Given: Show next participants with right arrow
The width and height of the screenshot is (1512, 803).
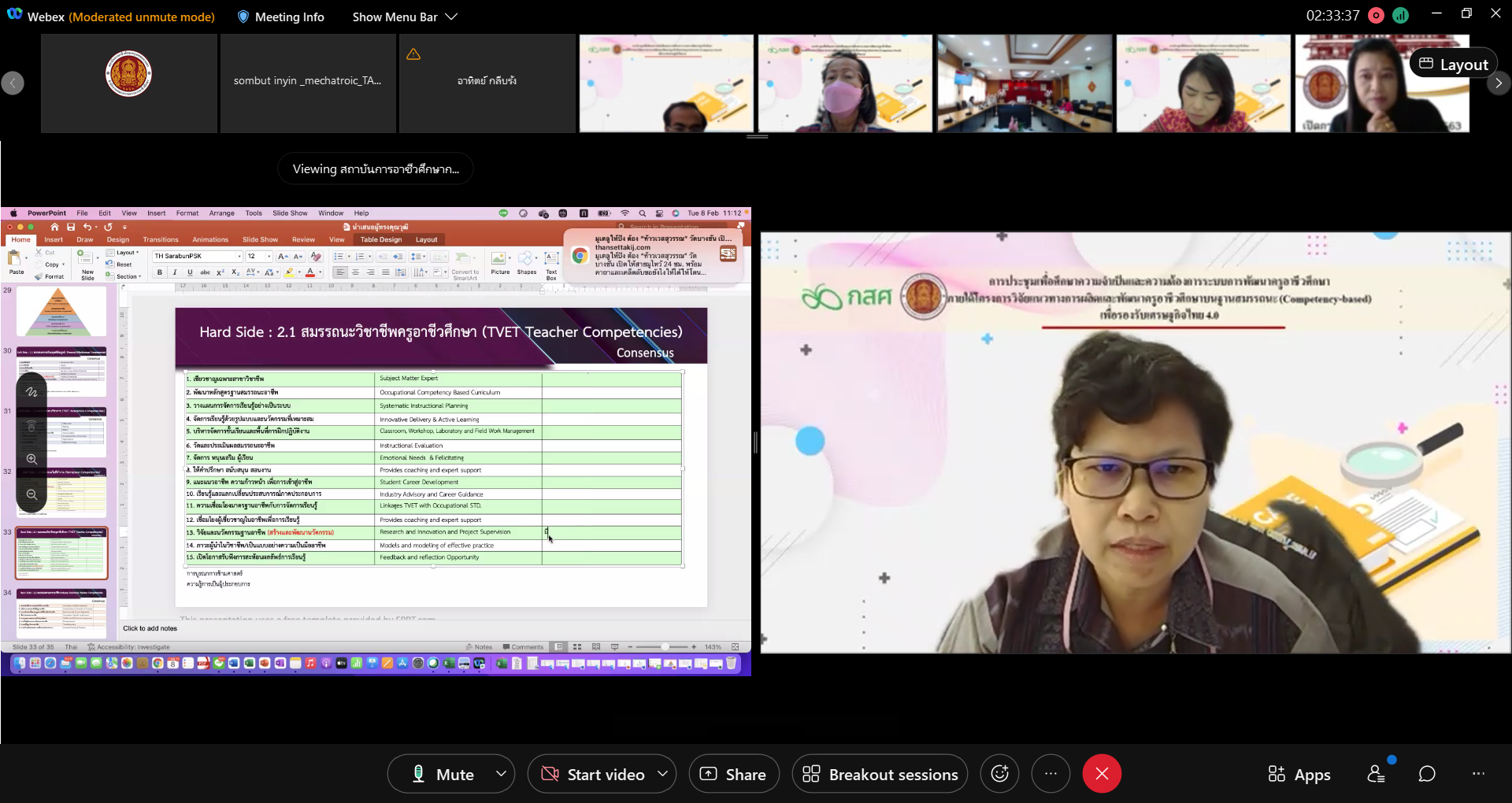Looking at the screenshot, I should point(1499,83).
